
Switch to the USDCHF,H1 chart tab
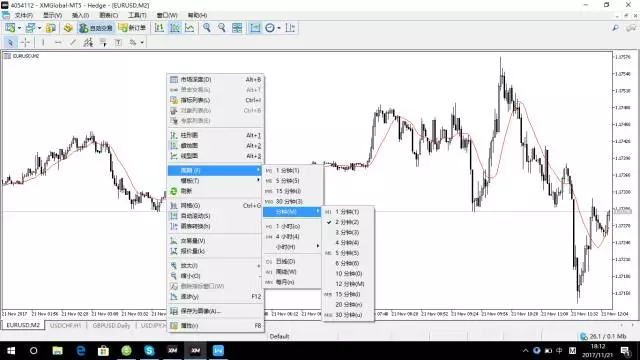tap(66, 325)
